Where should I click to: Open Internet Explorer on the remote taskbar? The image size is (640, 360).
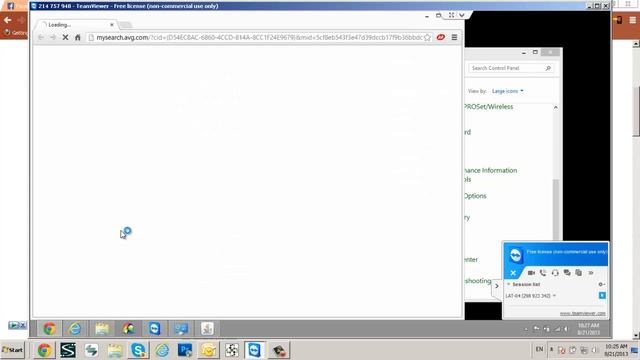point(75,329)
